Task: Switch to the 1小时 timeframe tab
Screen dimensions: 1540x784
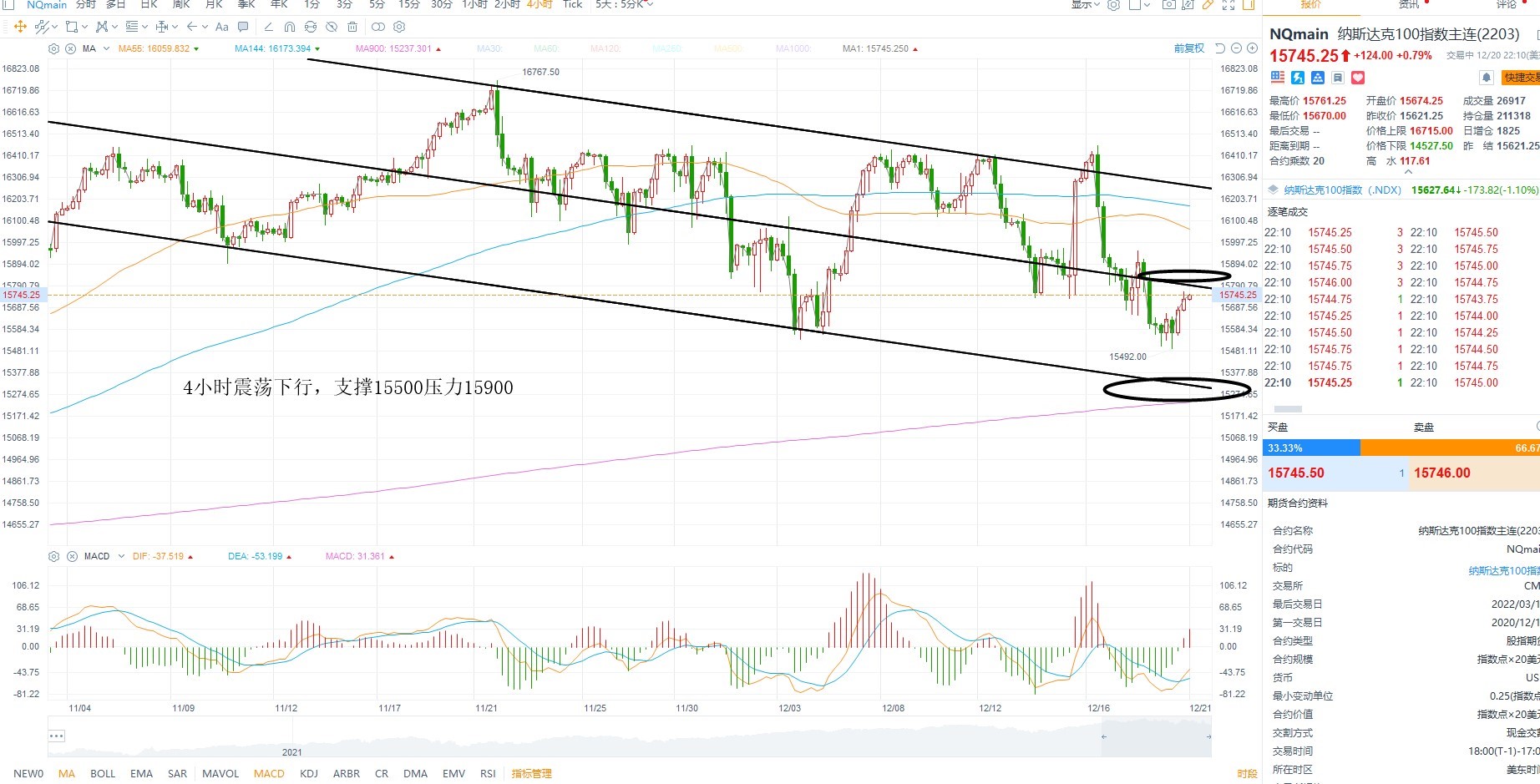Action: pos(474,4)
